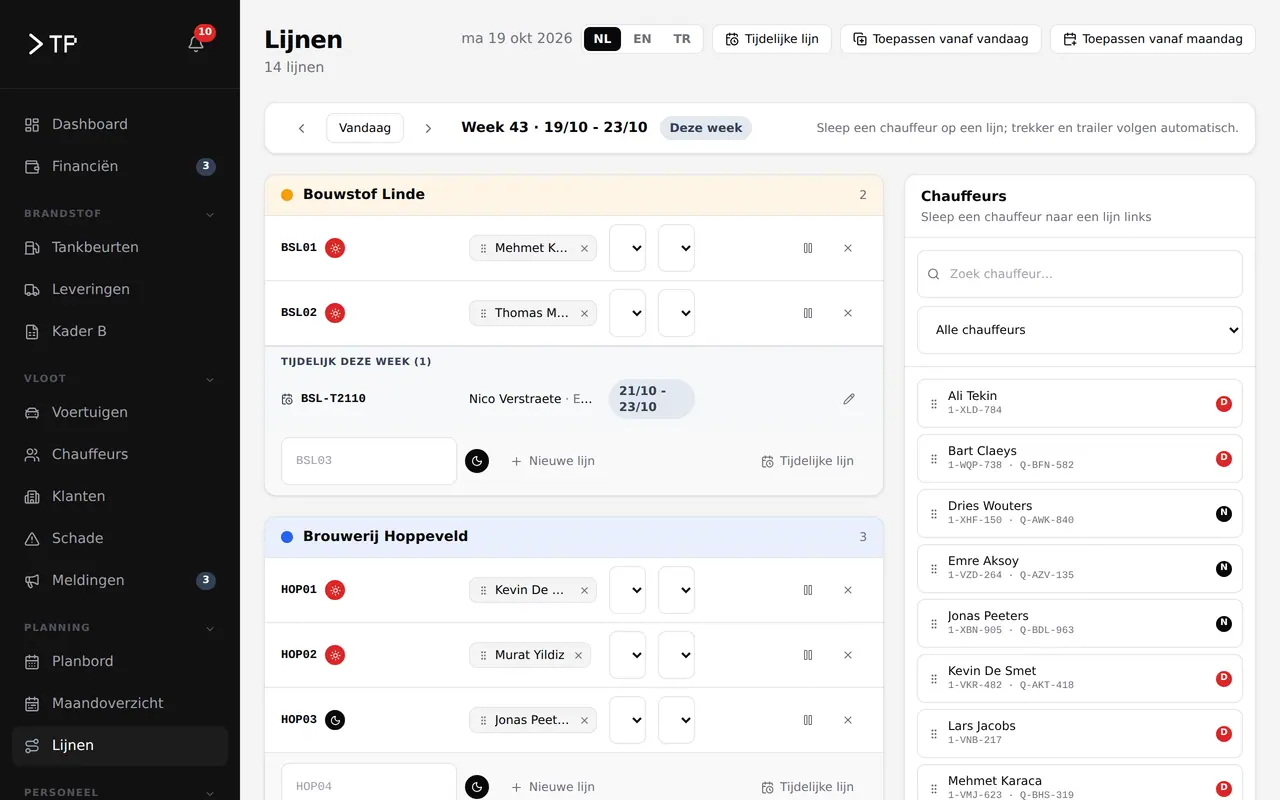Click the TP logo in the sidebar
Screen dimensions: 1280x800
(52, 43)
